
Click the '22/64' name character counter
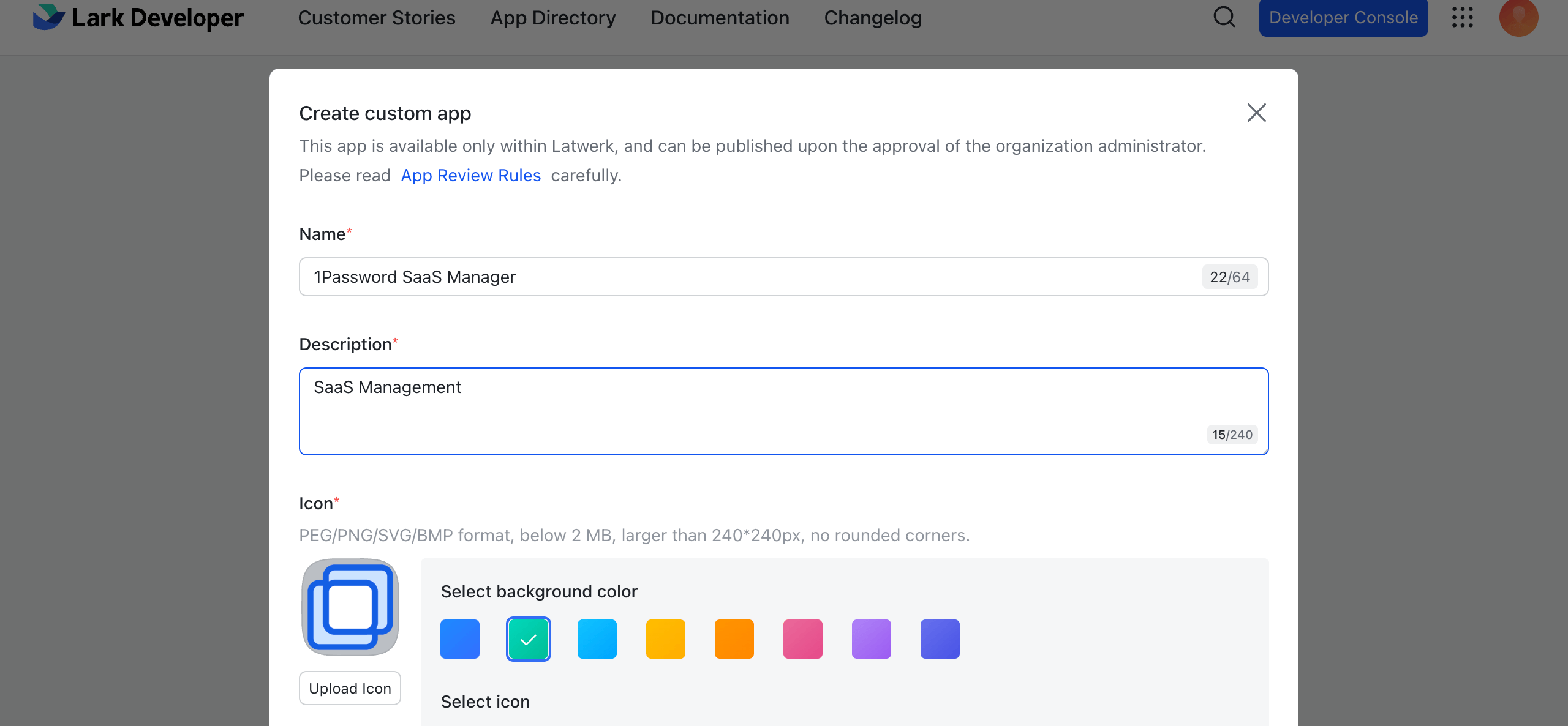pyautogui.click(x=1229, y=277)
